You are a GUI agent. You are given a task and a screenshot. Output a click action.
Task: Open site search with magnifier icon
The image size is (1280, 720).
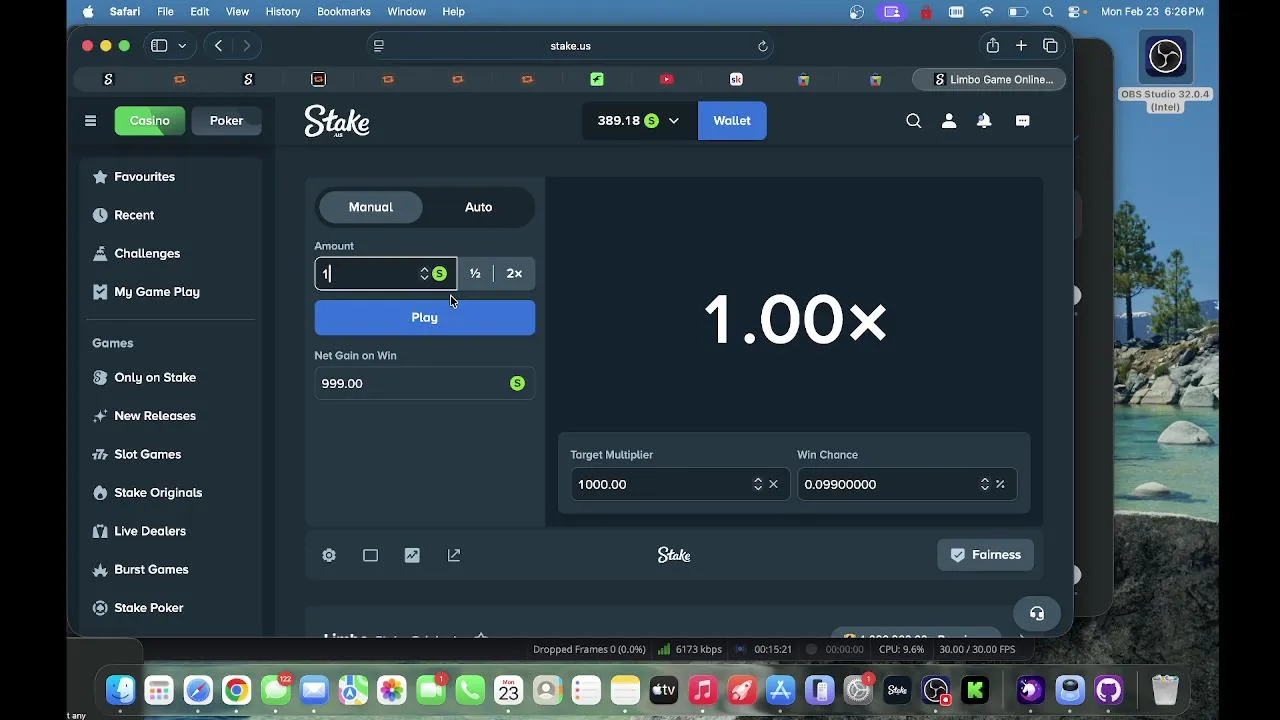tap(913, 121)
